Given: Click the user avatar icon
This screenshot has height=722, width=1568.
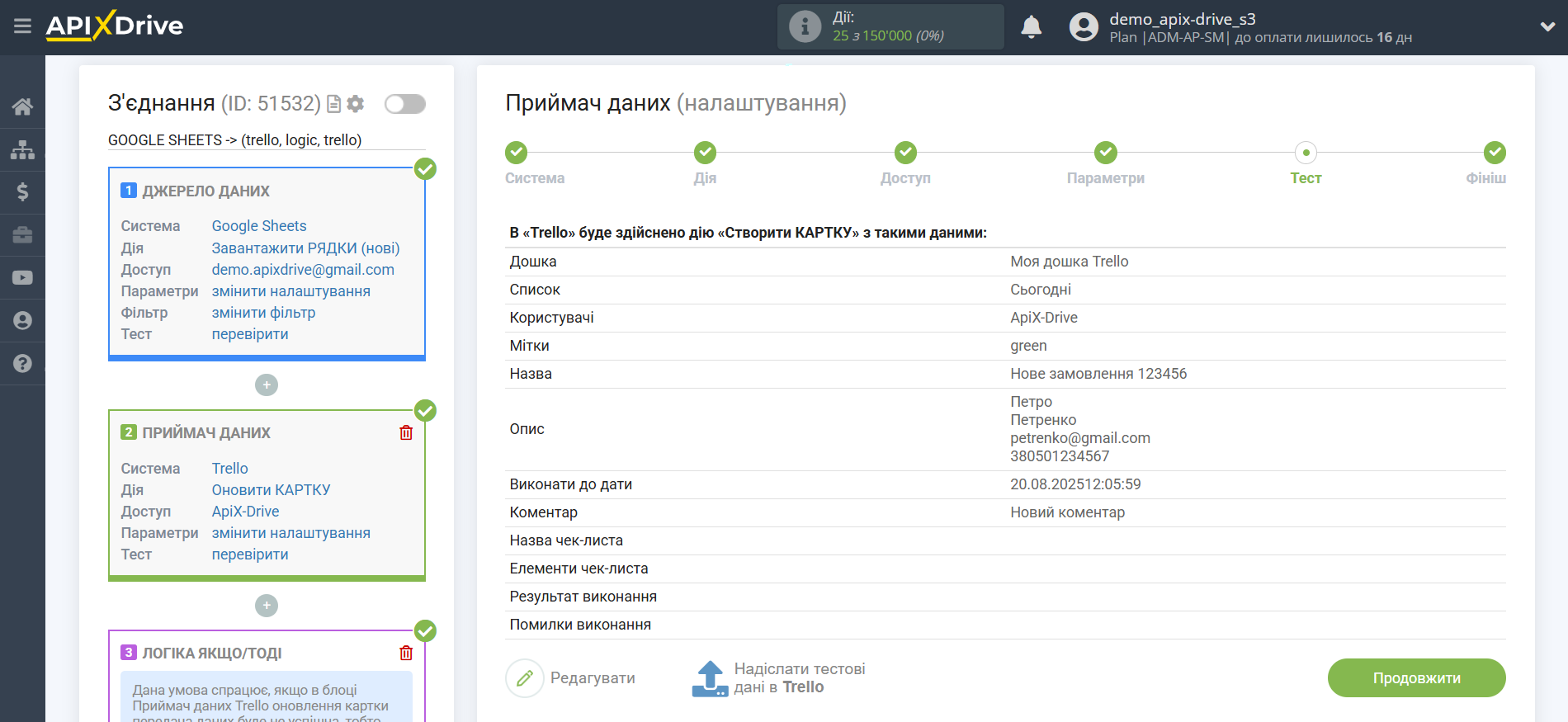Looking at the screenshot, I should pyautogui.click(x=1084, y=27).
